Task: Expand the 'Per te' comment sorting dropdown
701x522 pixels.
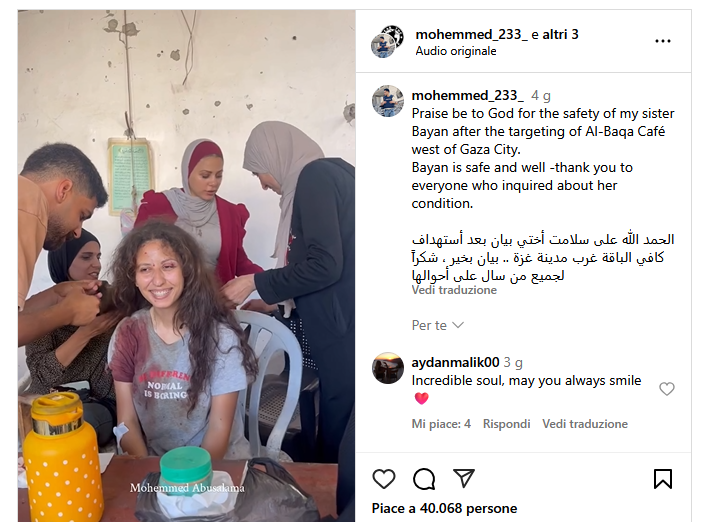Action: 438,325
